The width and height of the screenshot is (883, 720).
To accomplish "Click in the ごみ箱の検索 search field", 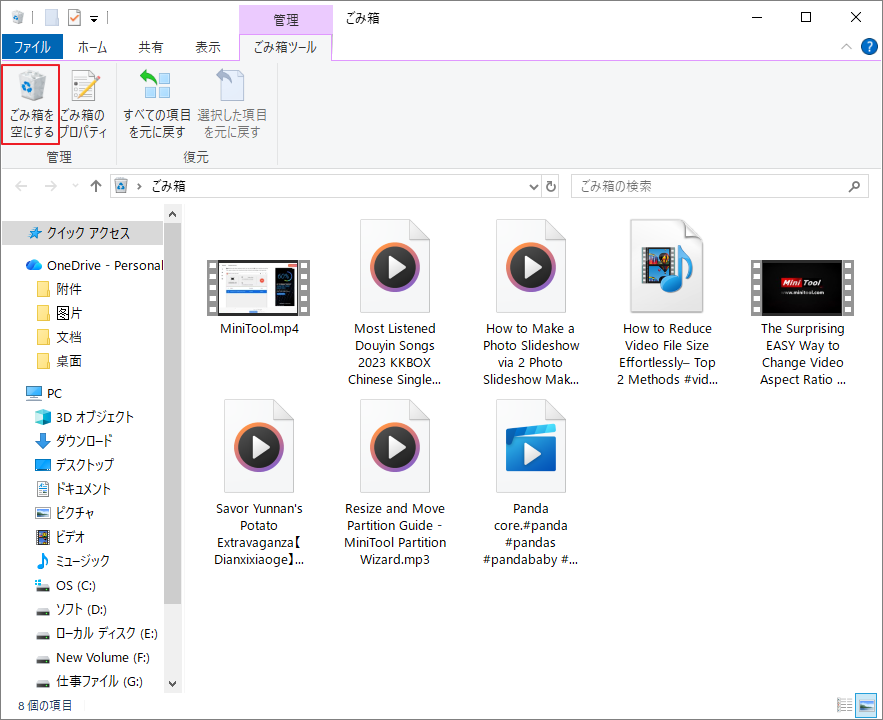I will (705, 186).
